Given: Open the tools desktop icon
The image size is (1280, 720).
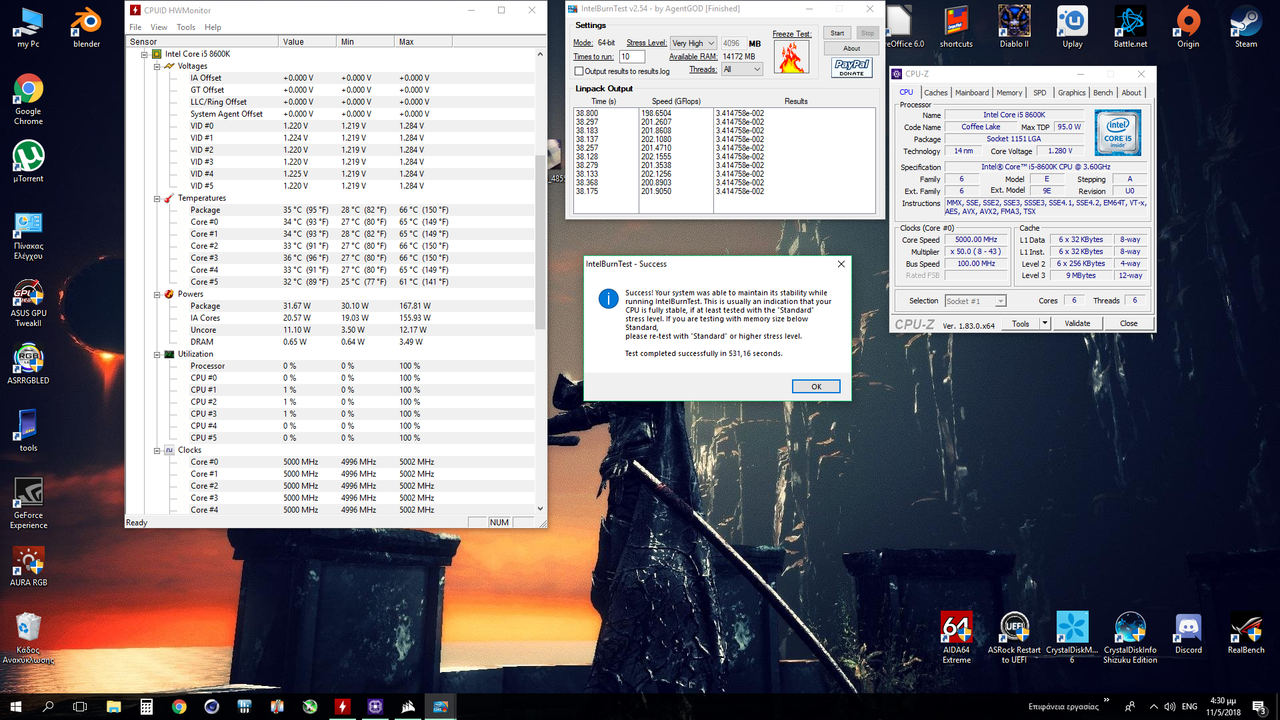Looking at the screenshot, I should tap(28, 430).
